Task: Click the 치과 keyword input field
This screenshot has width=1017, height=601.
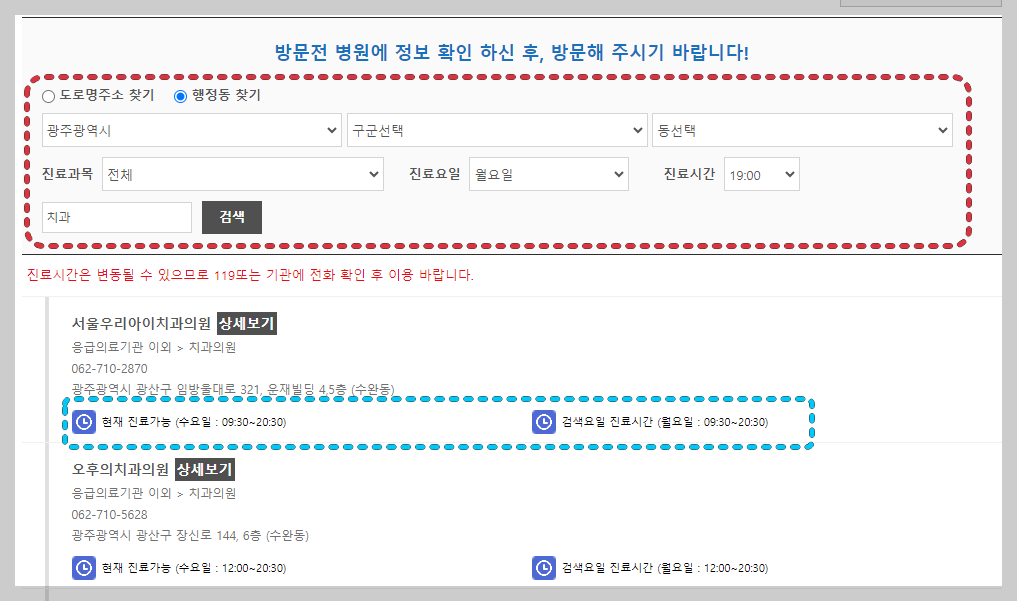Action: [116, 217]
